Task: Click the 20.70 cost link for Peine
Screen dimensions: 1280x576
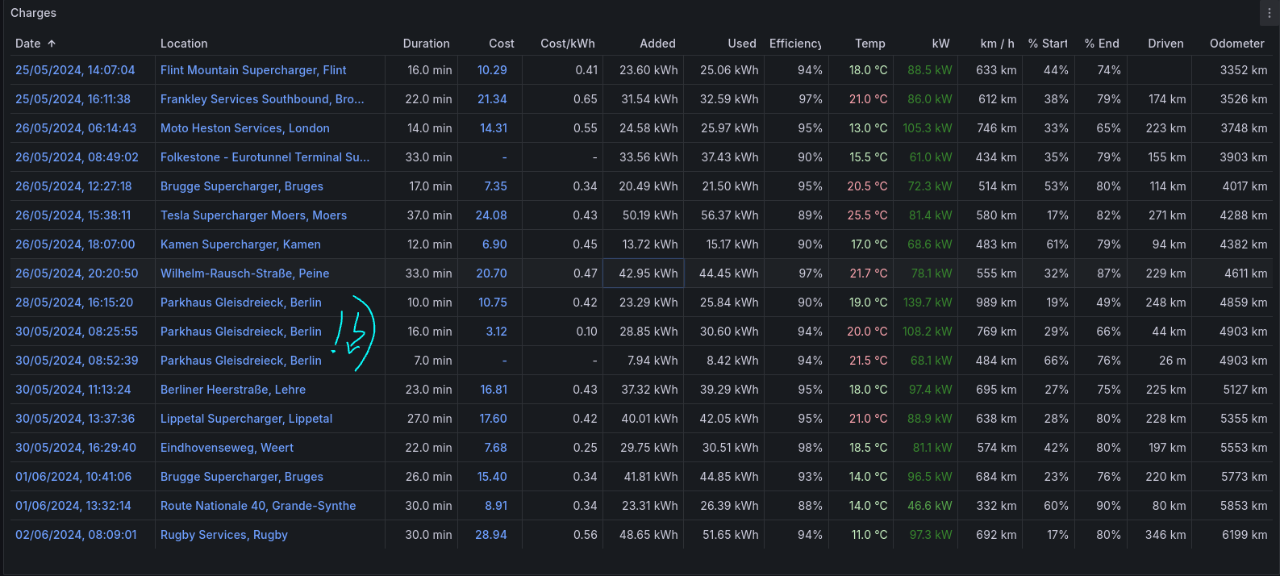Action: (x=491, y=273)
